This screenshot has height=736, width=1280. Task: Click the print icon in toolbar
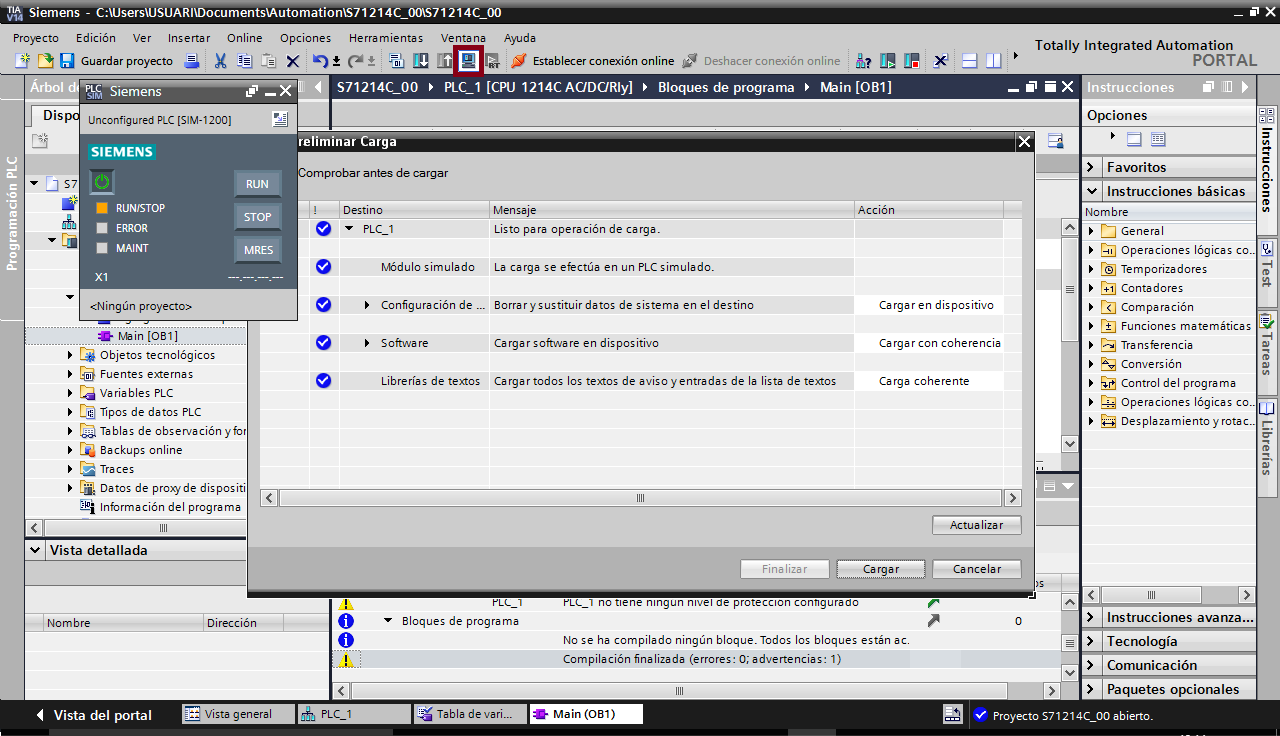coord(191,61)
